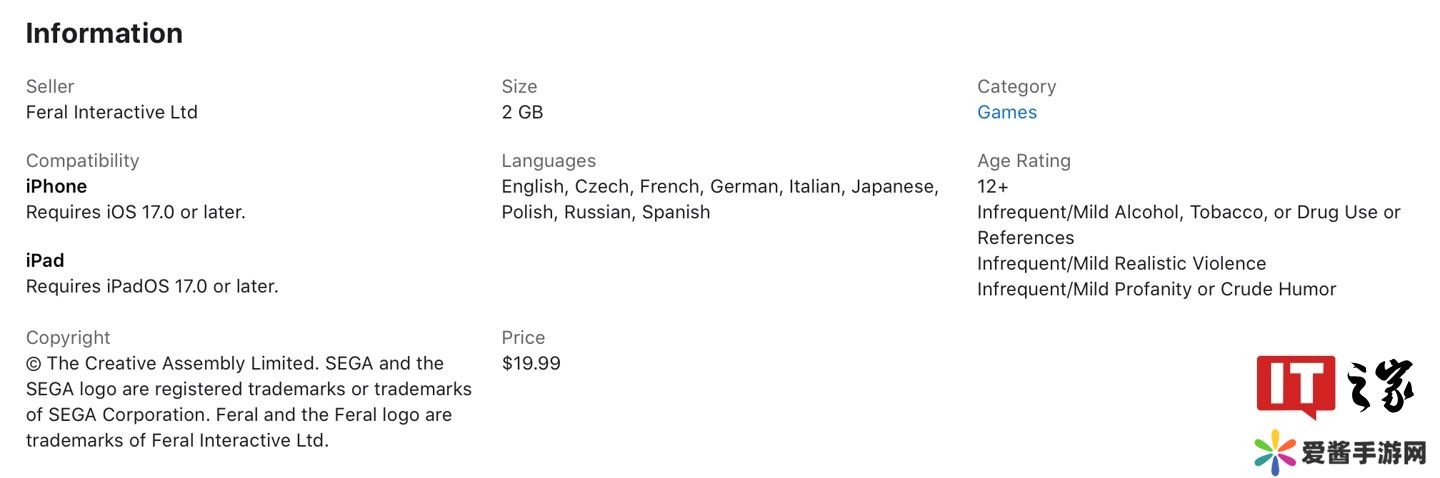Click the Requires iOS 17.0 text

135,212
